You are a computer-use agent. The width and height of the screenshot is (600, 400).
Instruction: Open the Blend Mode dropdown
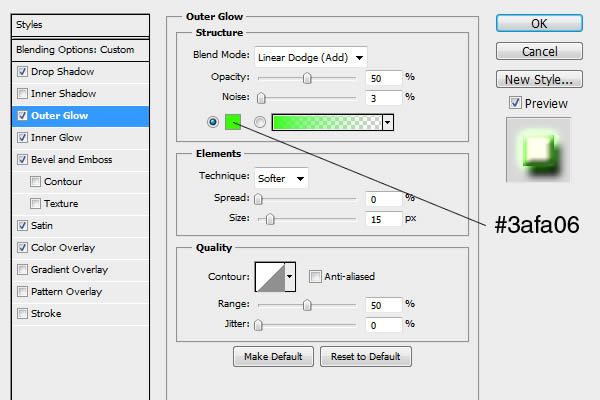311,57
